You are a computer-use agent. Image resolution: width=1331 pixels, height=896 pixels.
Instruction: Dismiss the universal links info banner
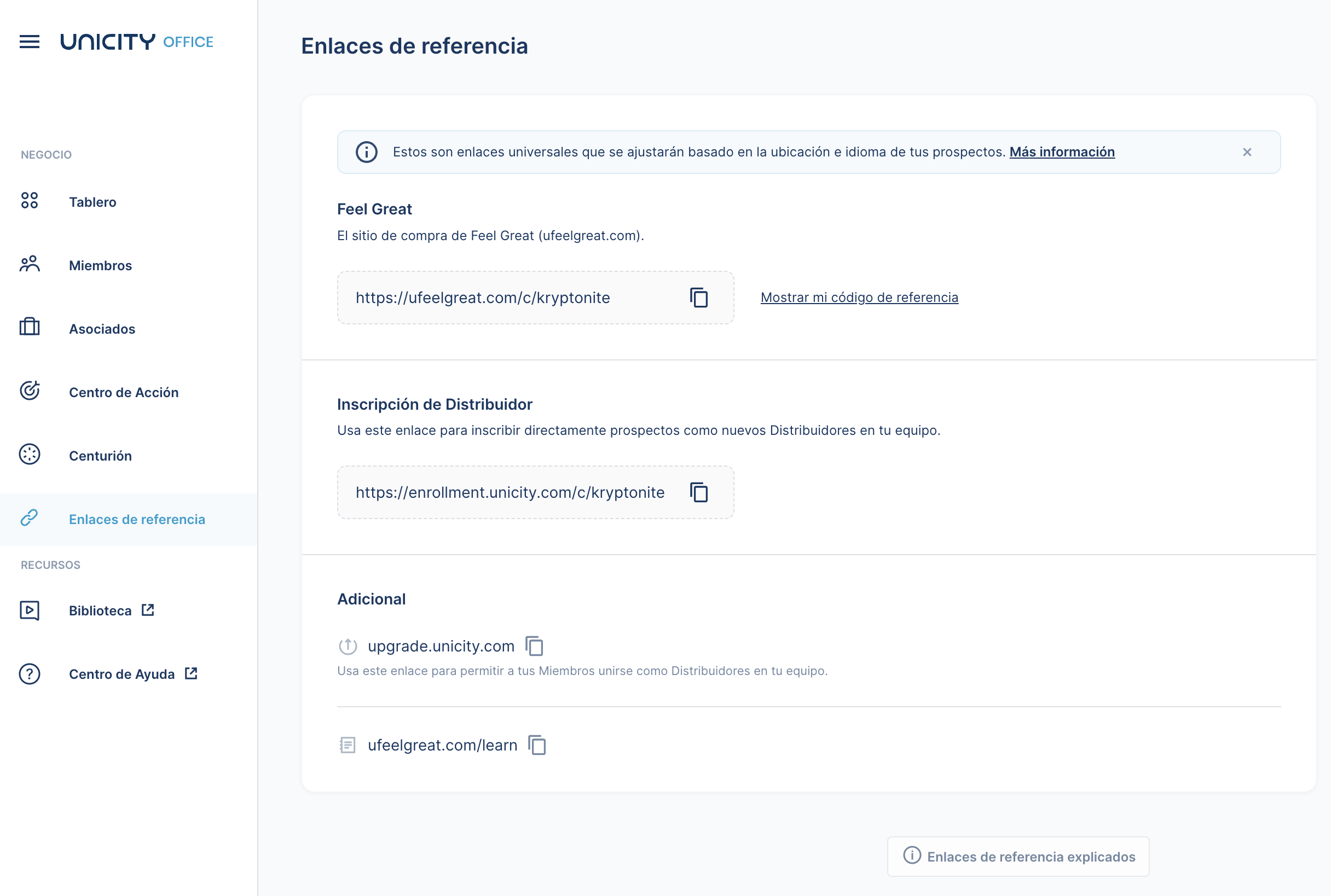[x=1247, y=152]
